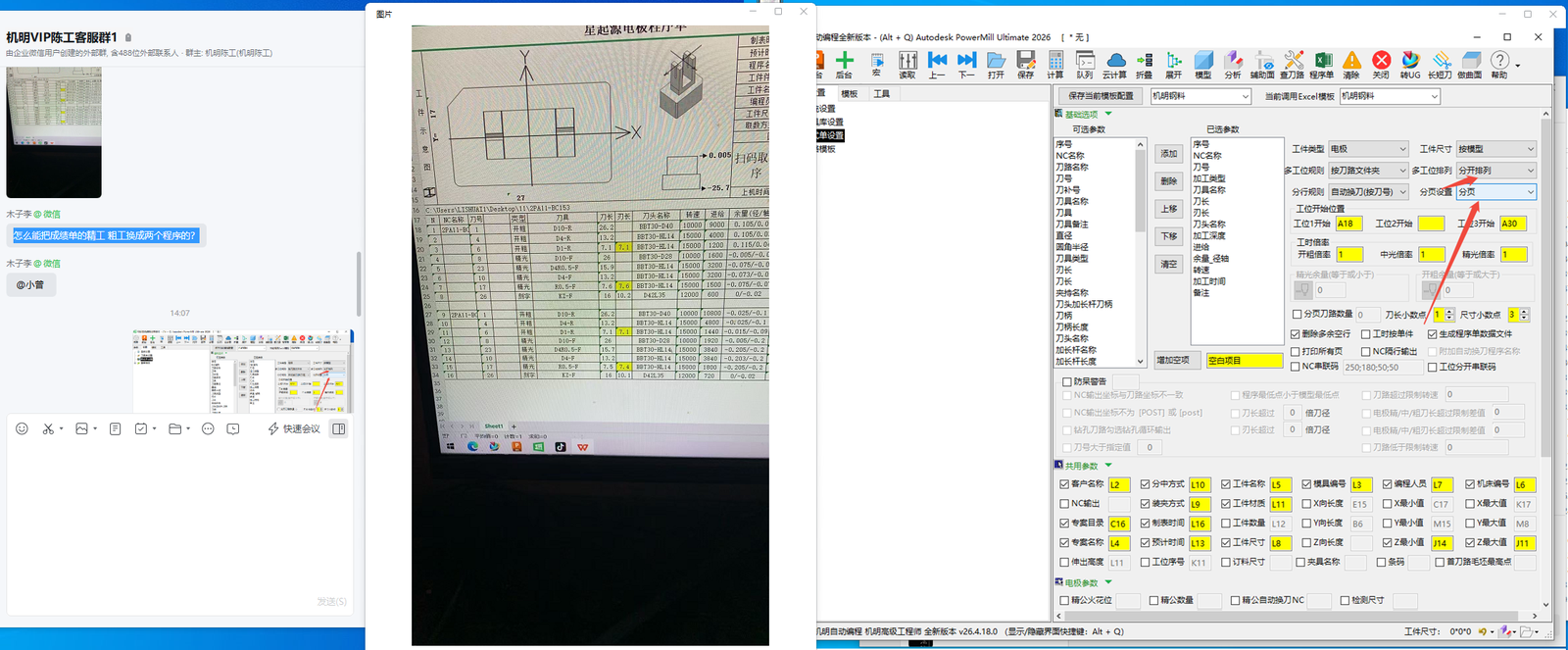Viewport: 1568px width, 650px height.
Task: Open the 分行规则 自动换刀 dropdown
Action: [x=1368, y=192]
